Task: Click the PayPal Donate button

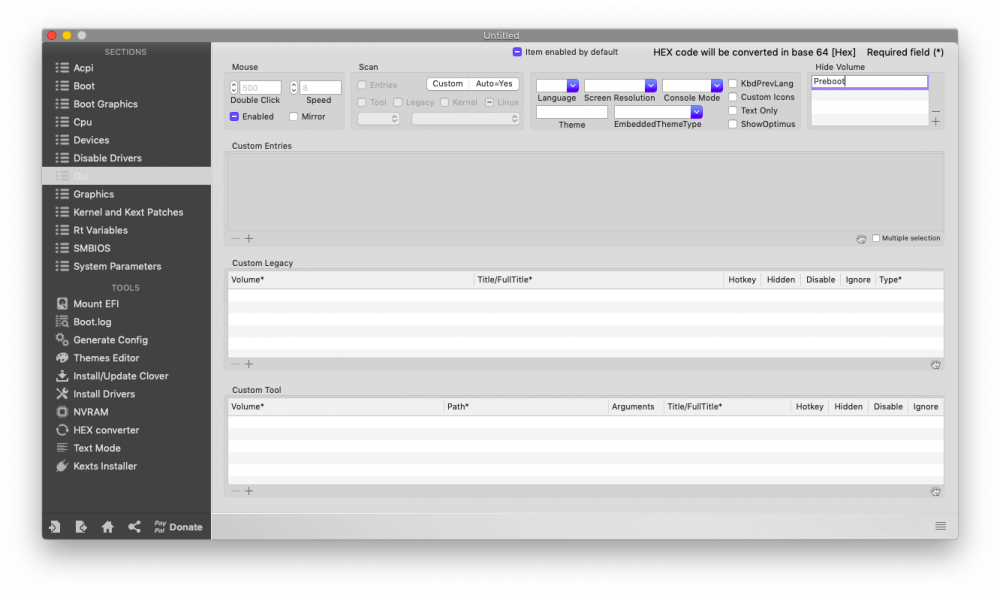Action: tap(178, 527)
